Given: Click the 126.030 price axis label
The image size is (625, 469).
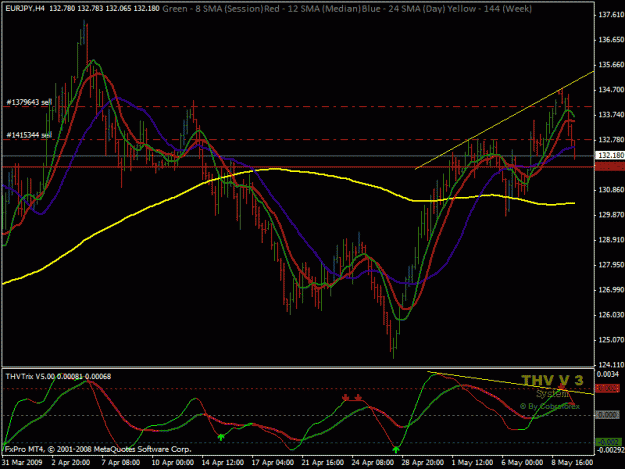Looking at the screenshot, I should tap(611, 315).
